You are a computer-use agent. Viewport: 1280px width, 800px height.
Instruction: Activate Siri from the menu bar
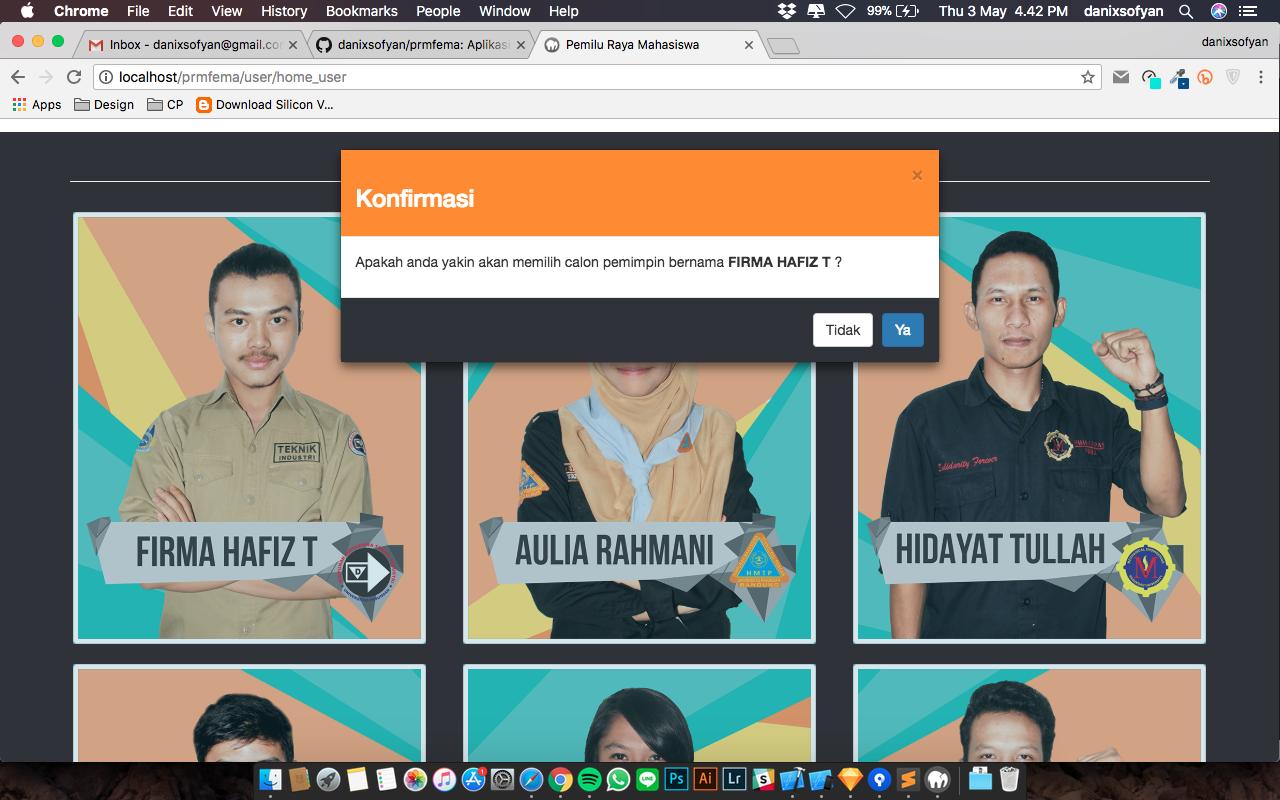1218,11
